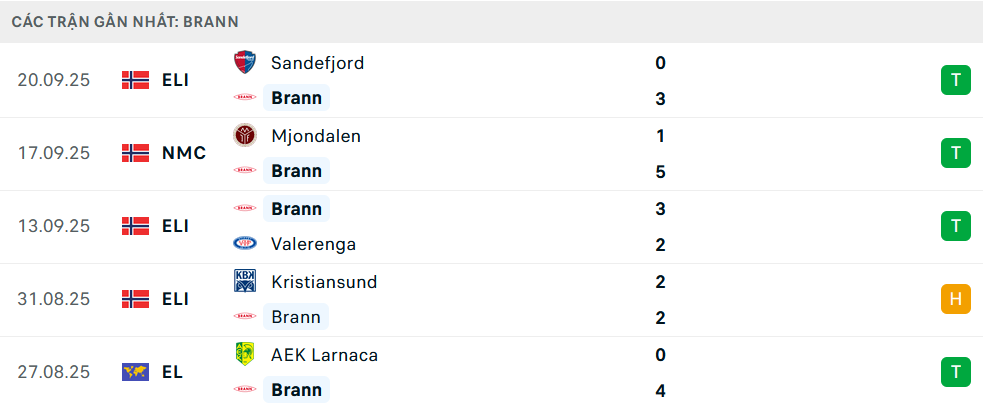Screen dimensions: 983x407
Task: Click the Norway flag beside NMC
Action: point(135,153)
